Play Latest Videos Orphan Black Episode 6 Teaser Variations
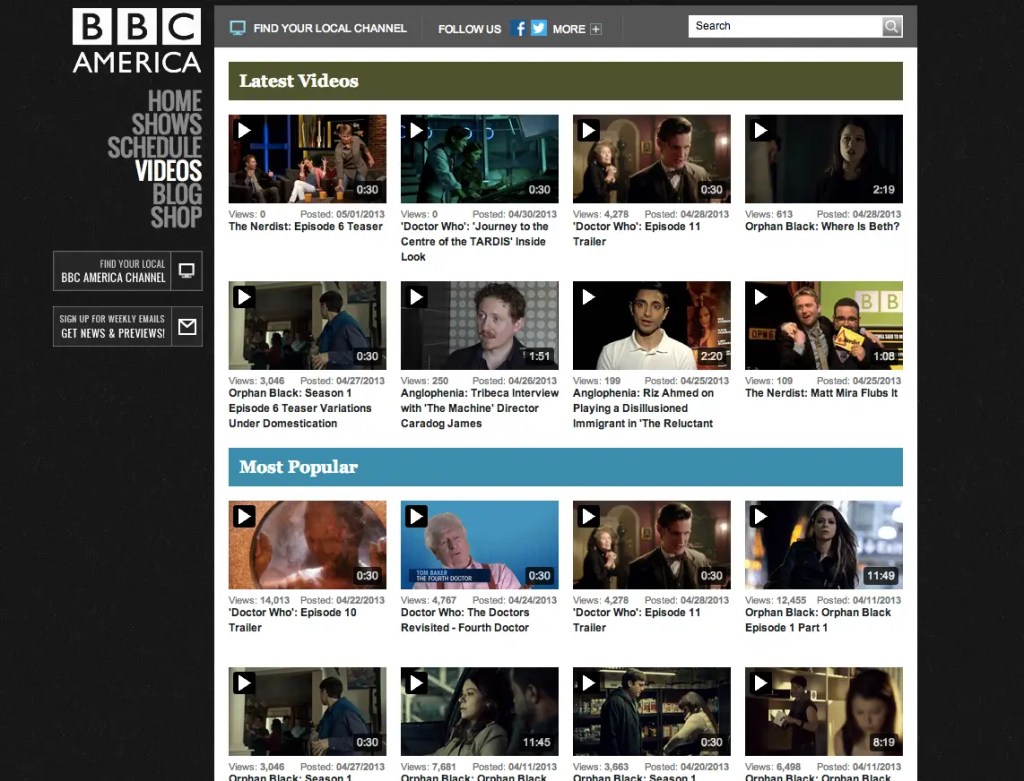Screen dimensions: 1024x781 pyautogui.click(x=244, y=296)
